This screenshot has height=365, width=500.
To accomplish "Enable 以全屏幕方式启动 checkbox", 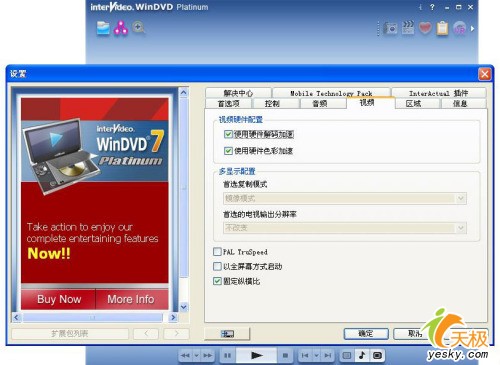I will click(x=217, y=266).
